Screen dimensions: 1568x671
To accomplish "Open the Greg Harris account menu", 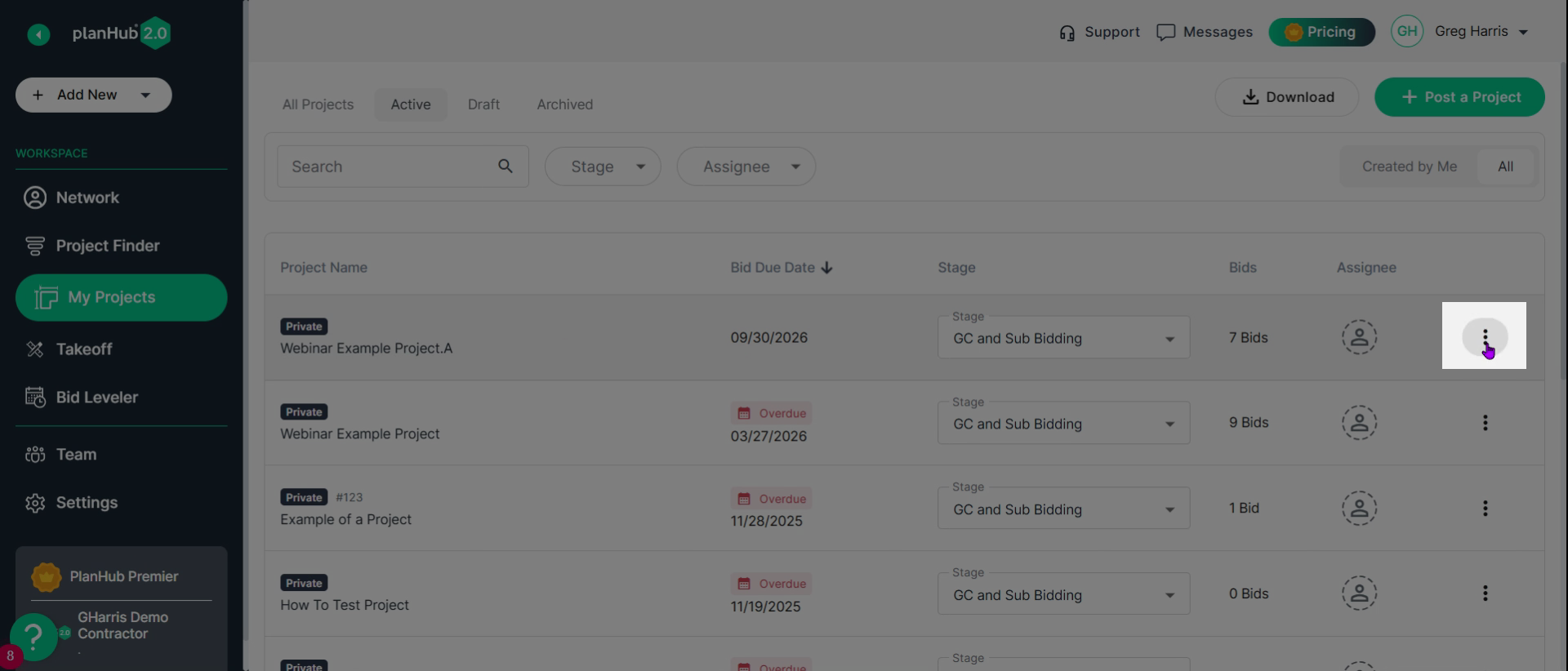I will coord(1481,32).
